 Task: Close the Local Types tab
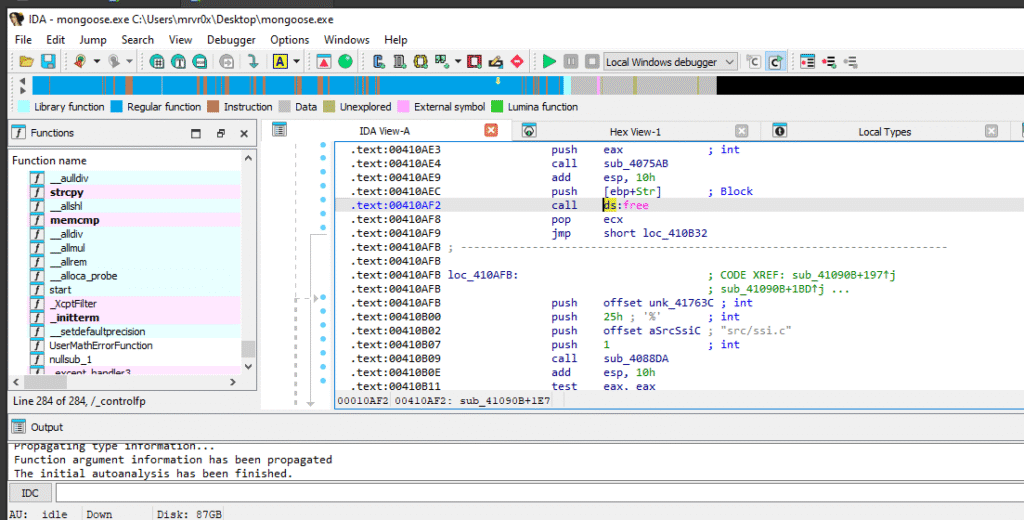click(991, 131)
